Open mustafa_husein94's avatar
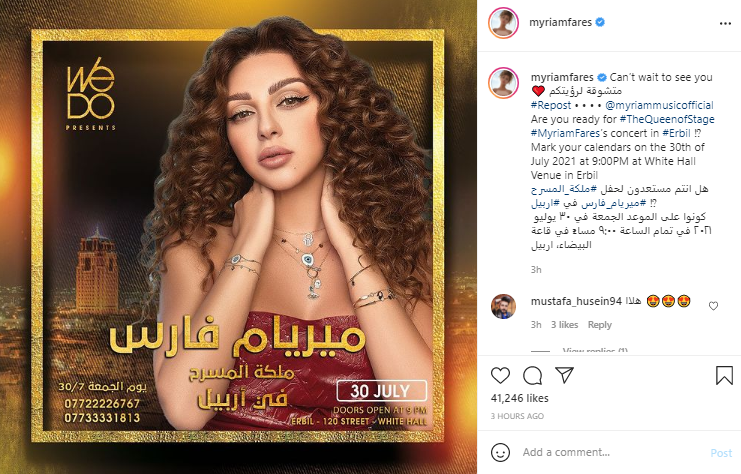The height and width of the screenshot is (474, 741). tap(503, 306)
